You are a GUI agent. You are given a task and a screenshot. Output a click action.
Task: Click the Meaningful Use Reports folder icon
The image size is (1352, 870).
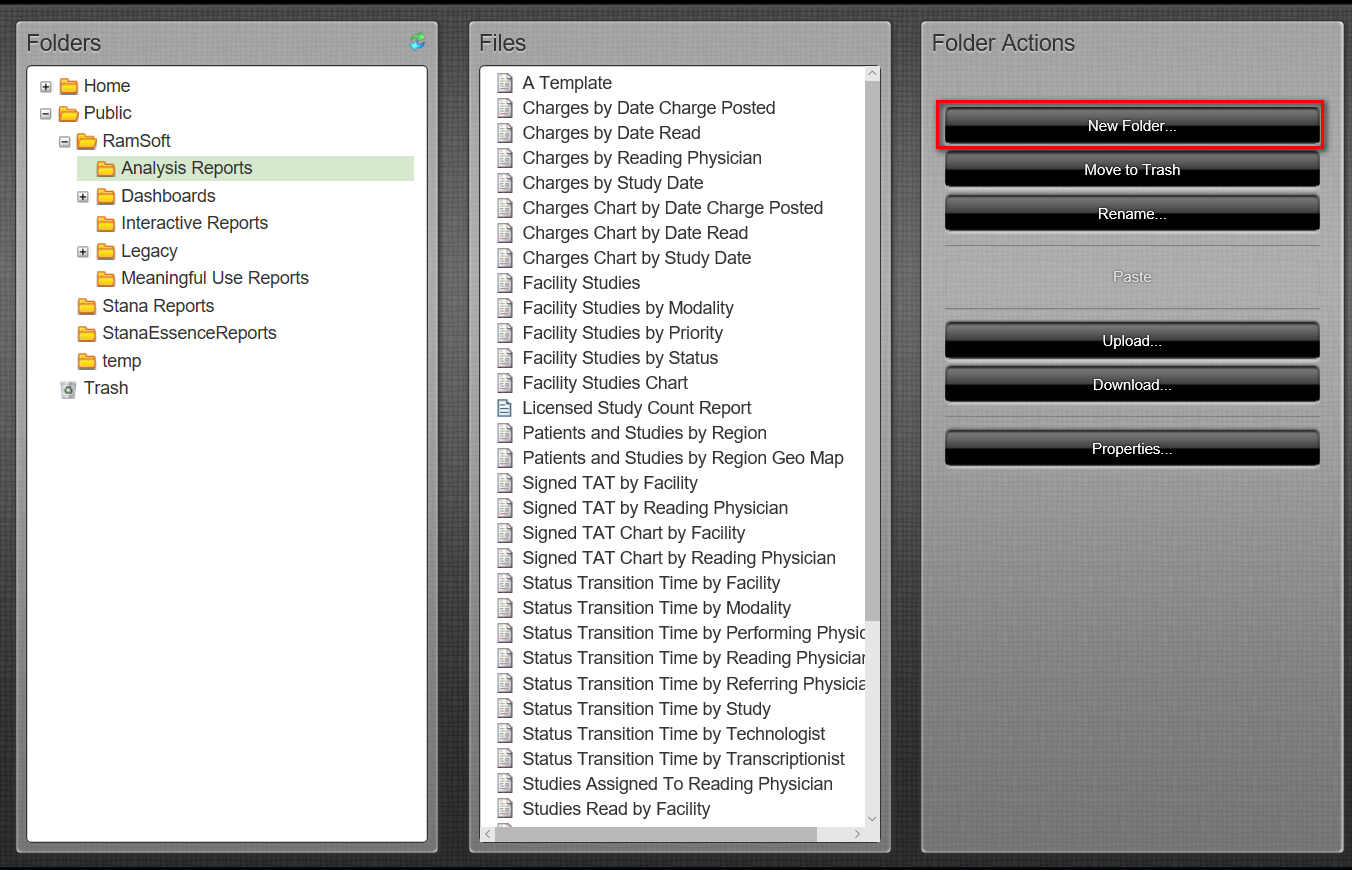pos(105,278)
